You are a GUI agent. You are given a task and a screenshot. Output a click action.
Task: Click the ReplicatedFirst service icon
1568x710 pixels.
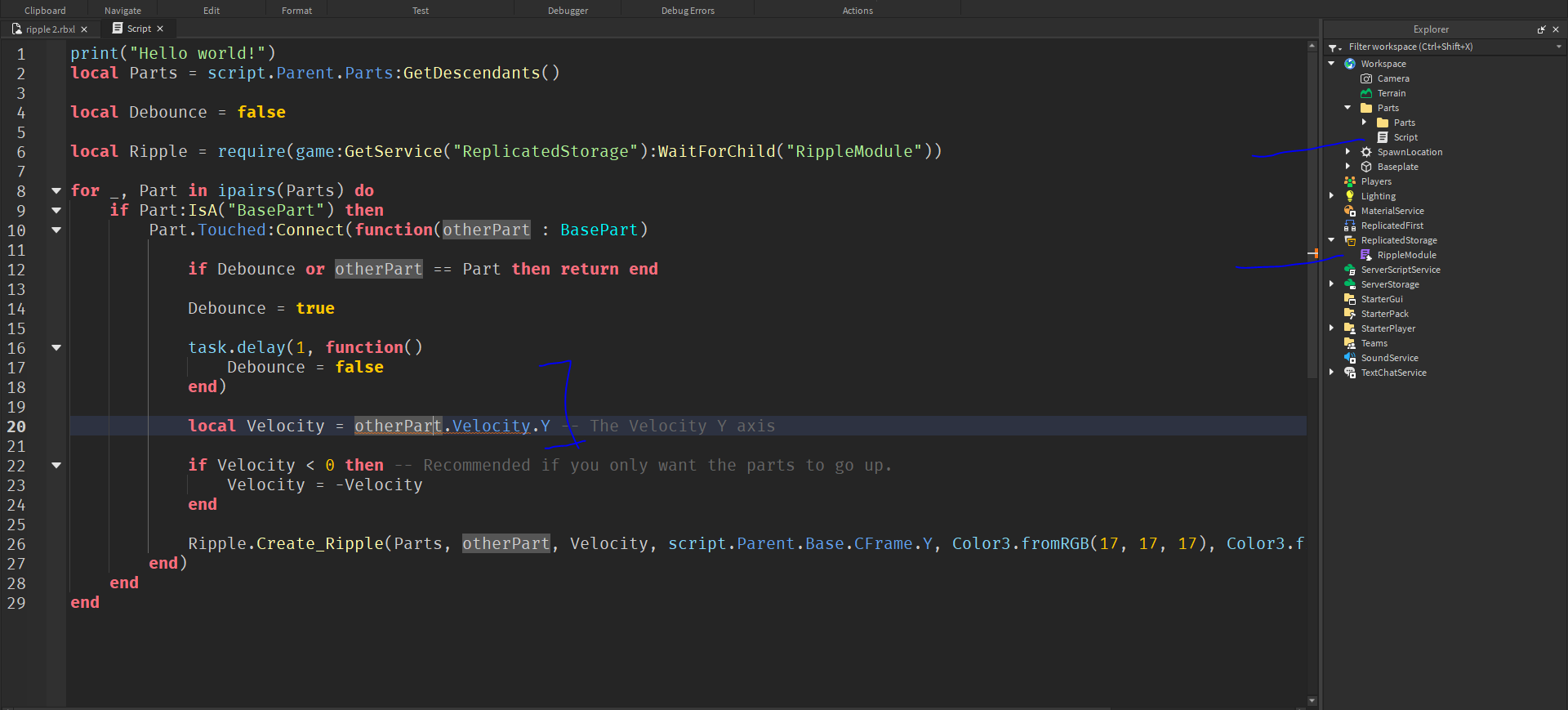[x=1350, y=226]
